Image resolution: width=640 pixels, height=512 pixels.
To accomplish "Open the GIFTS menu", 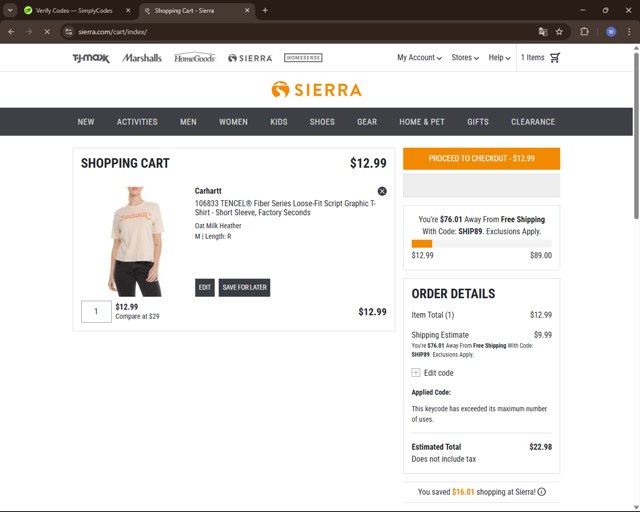I will (x=478, y=122).
